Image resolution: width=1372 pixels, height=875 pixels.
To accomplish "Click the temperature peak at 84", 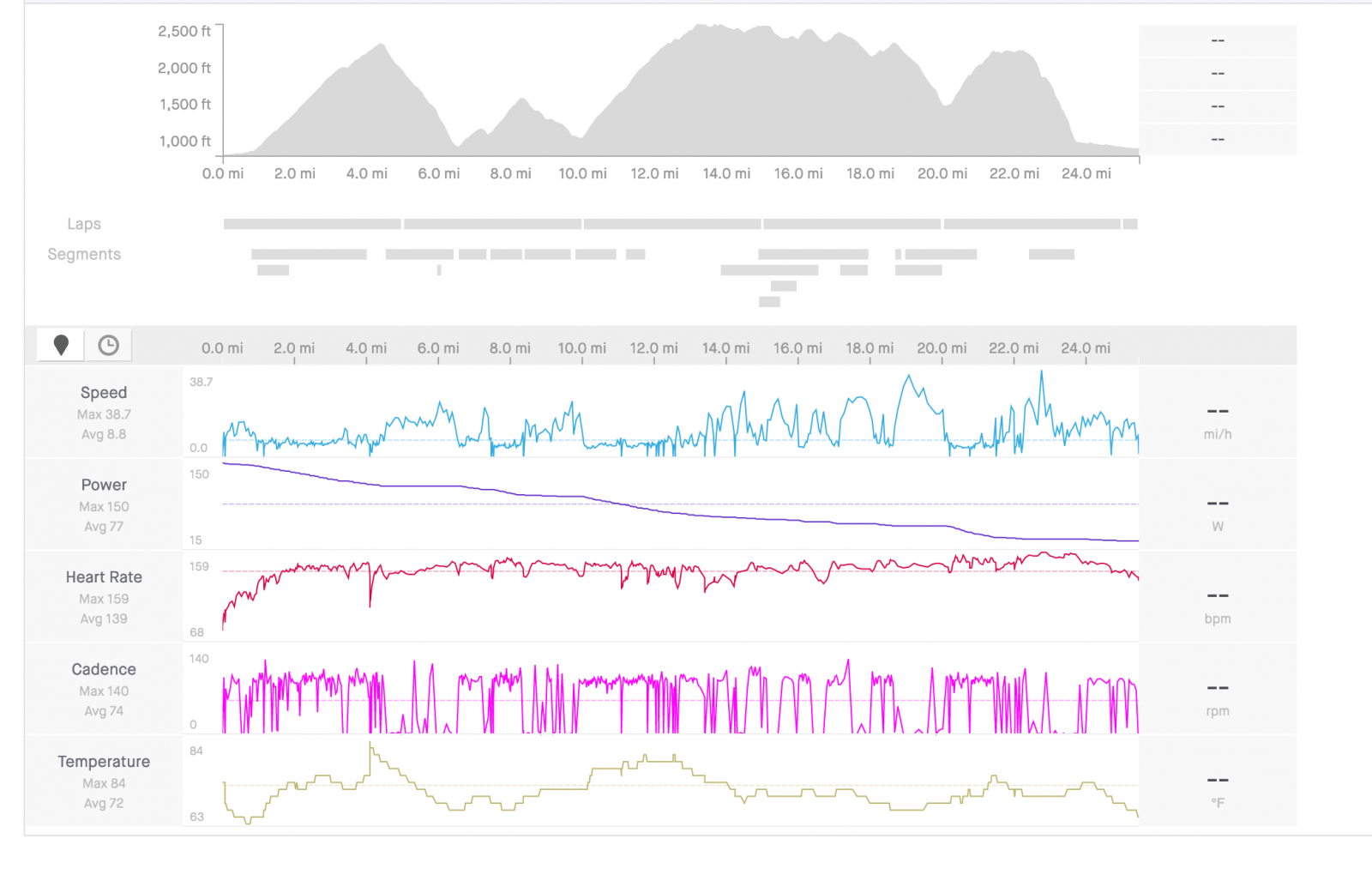I will pos(370,745).
